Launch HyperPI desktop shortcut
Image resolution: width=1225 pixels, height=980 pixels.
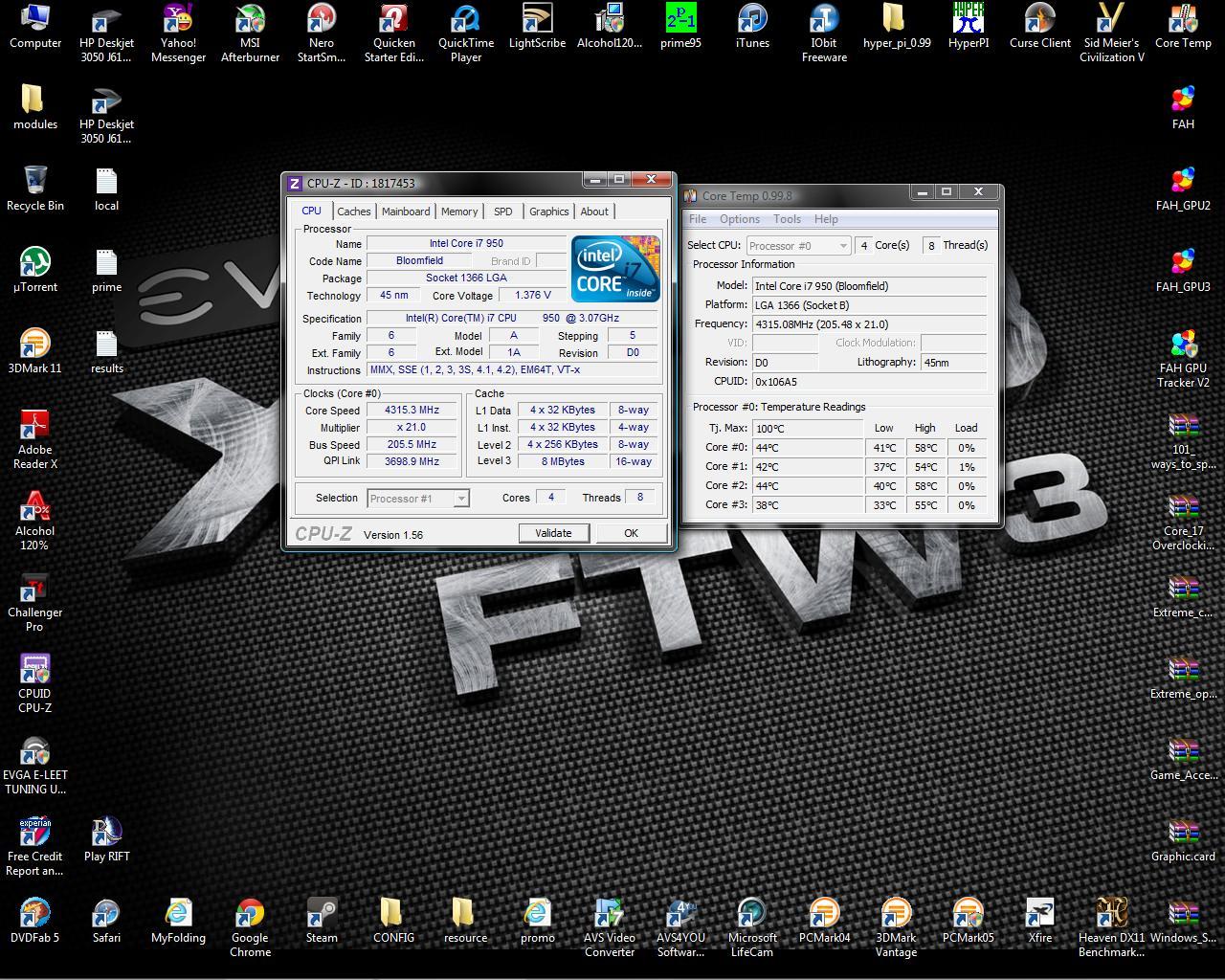coord(969,27)
